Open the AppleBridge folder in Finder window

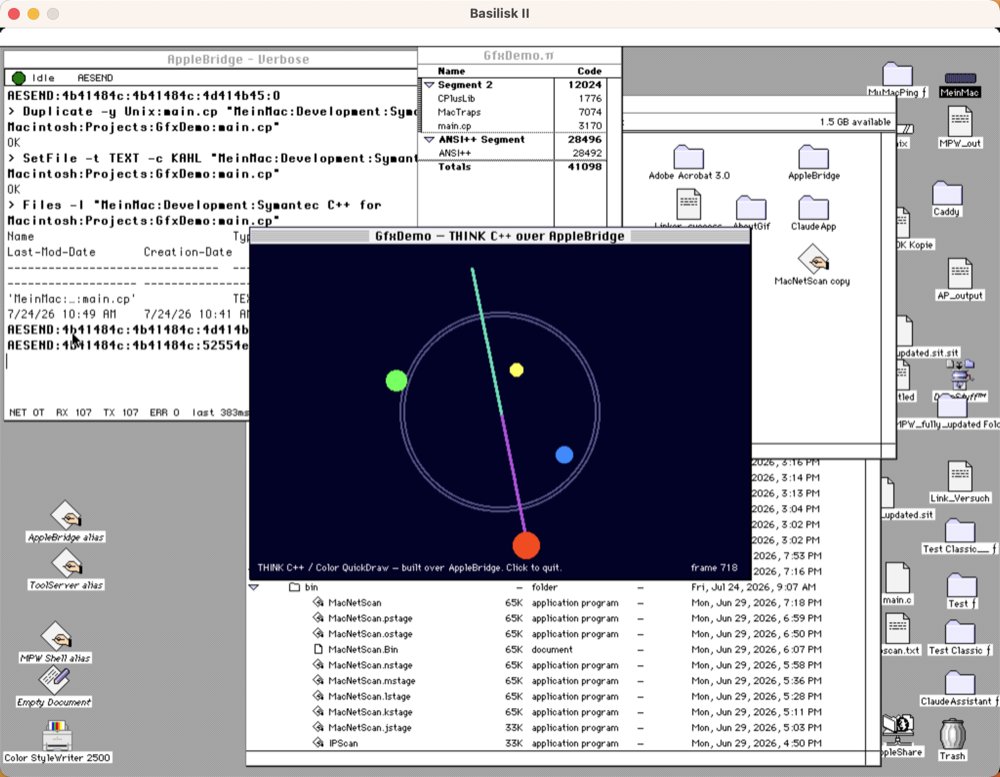click(814, 157)
